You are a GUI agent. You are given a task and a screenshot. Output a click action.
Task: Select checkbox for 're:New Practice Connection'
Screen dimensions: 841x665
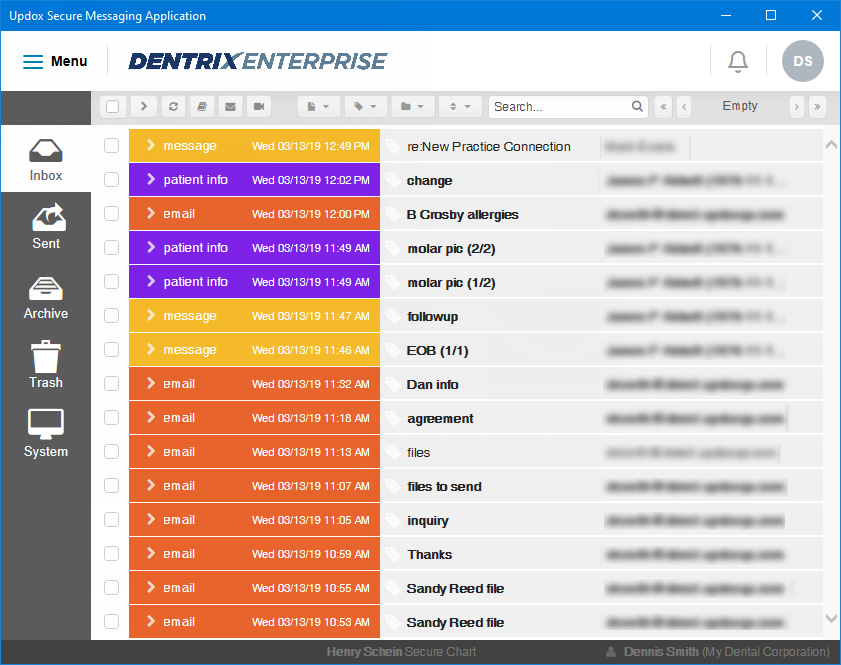coord(112,145)
